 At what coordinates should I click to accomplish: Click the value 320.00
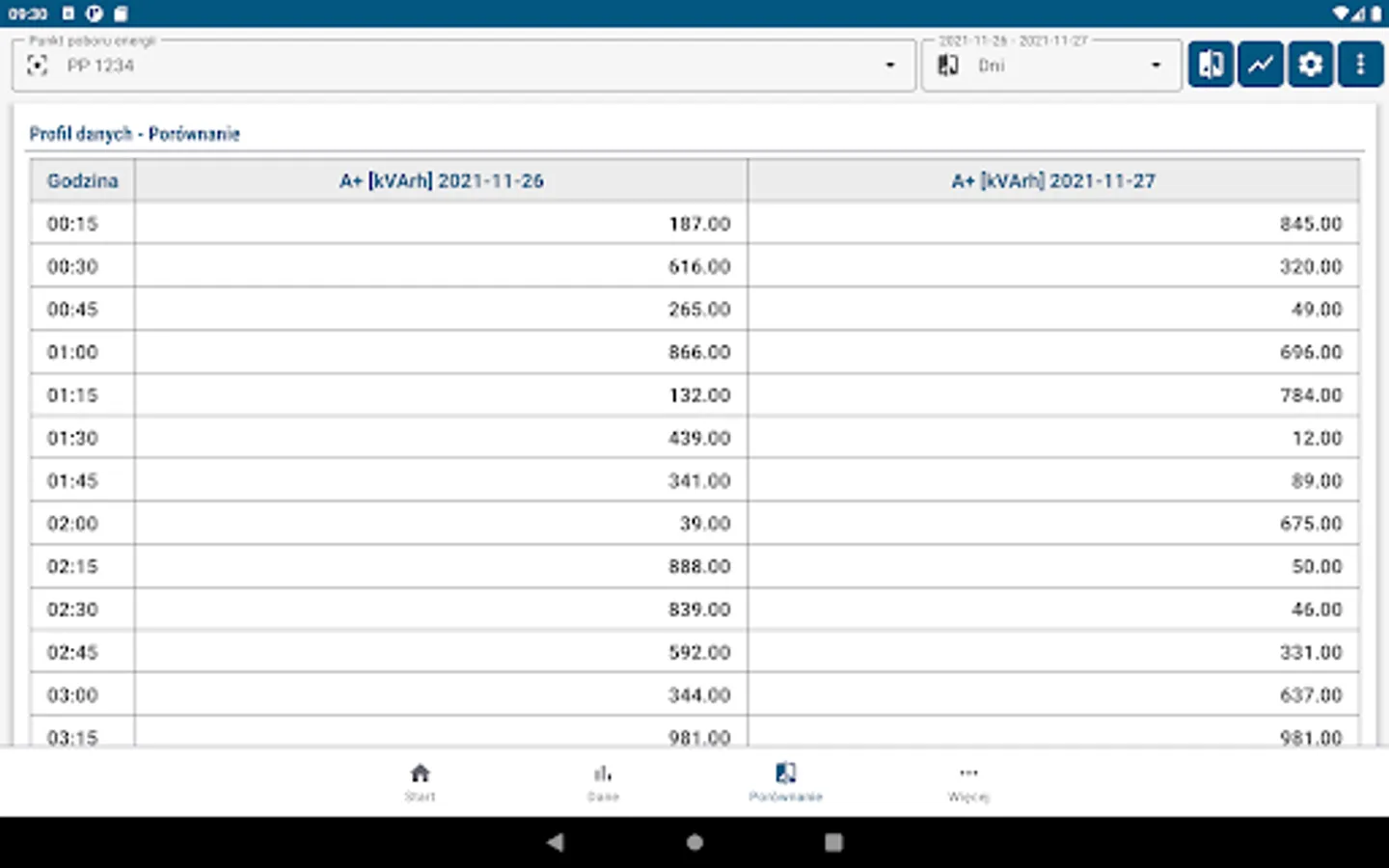tap(1311, 266)
